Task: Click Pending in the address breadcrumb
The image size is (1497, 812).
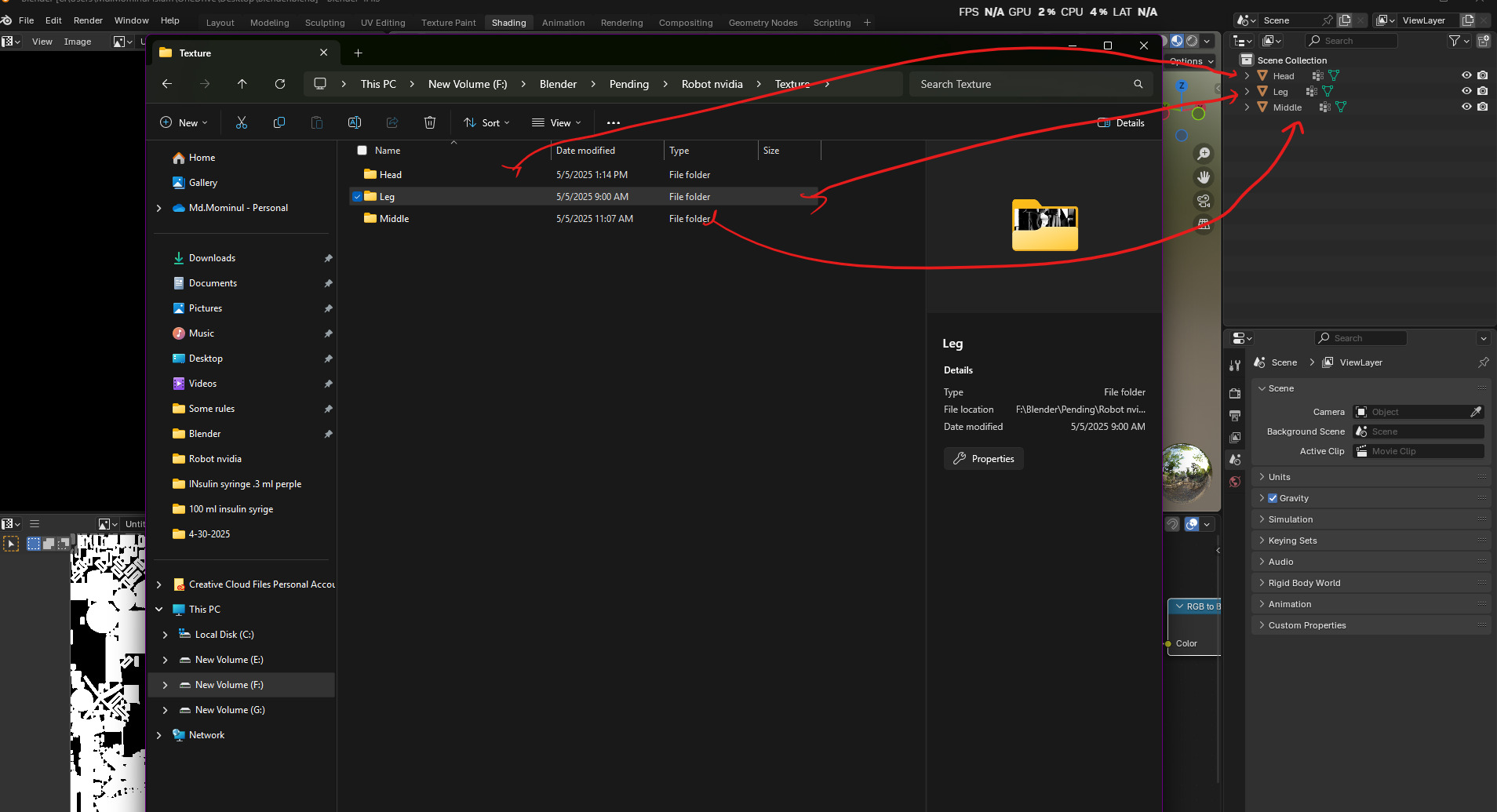Action: tap(629, 84)
